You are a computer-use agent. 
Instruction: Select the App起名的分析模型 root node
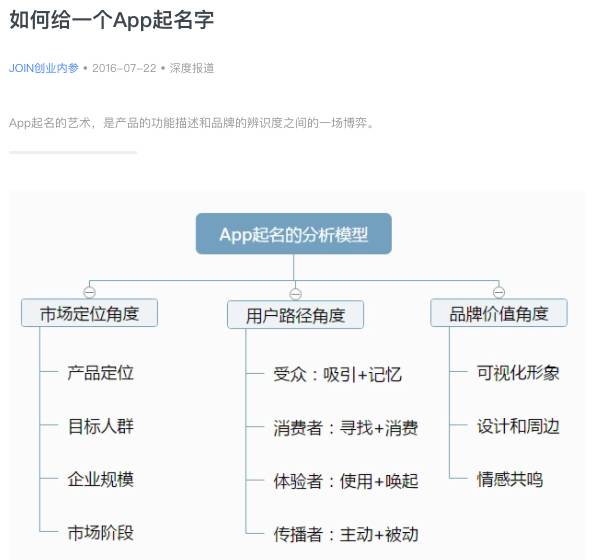click(293, 234)
